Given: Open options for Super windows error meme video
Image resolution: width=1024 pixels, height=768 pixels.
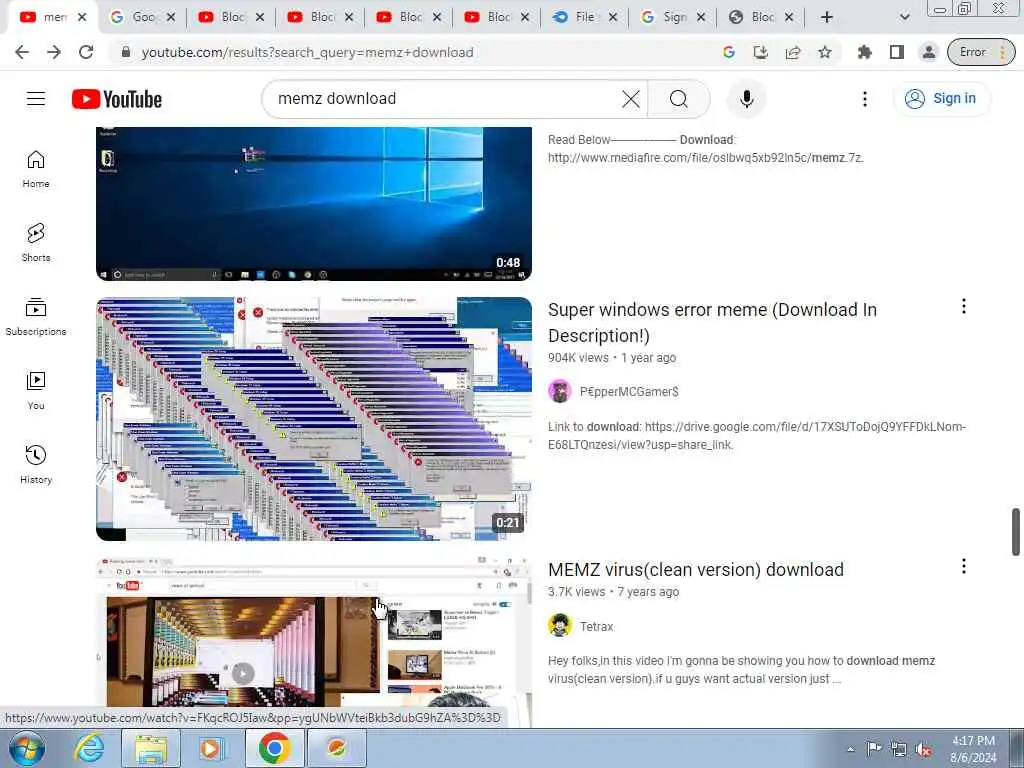Looking at the screenshot, I should click(963, 306).
